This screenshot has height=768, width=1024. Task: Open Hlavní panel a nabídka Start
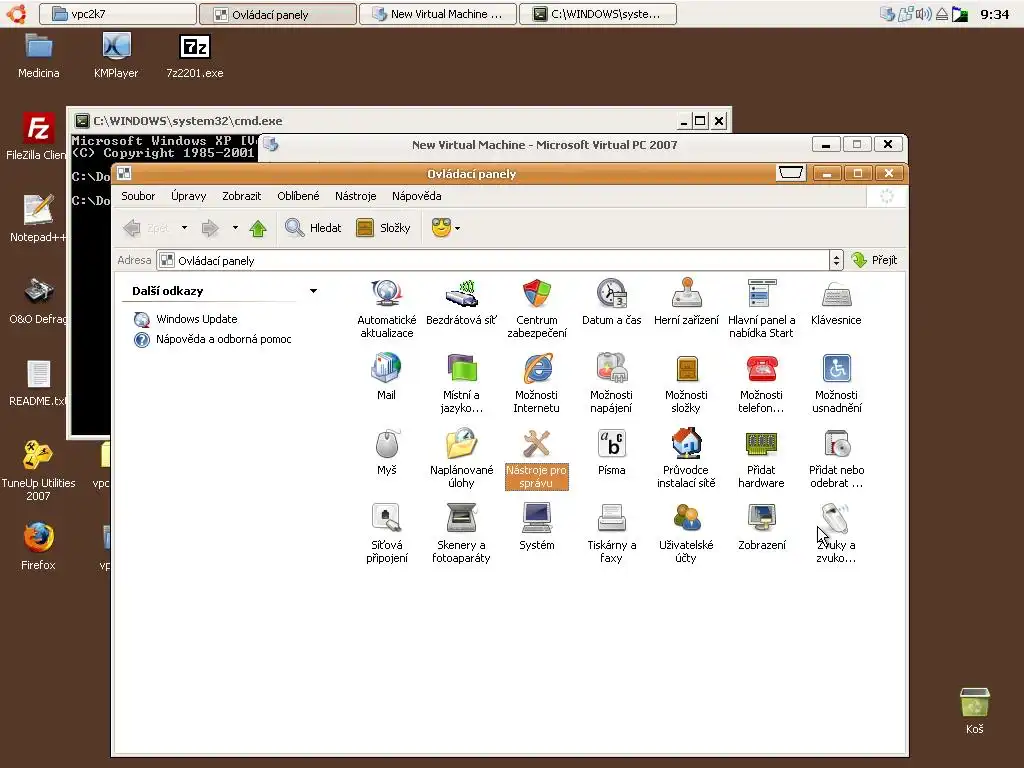(761, 308)
